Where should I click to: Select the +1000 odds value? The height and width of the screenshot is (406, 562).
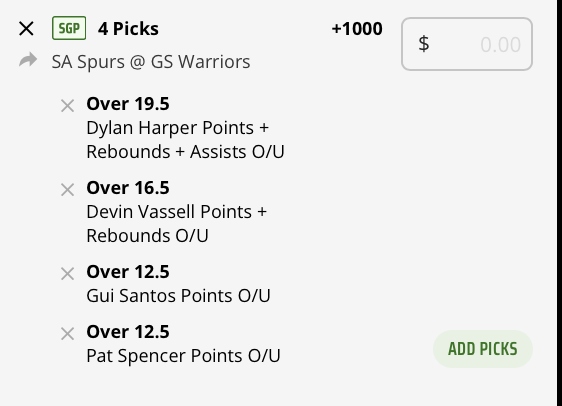(357, 29)
